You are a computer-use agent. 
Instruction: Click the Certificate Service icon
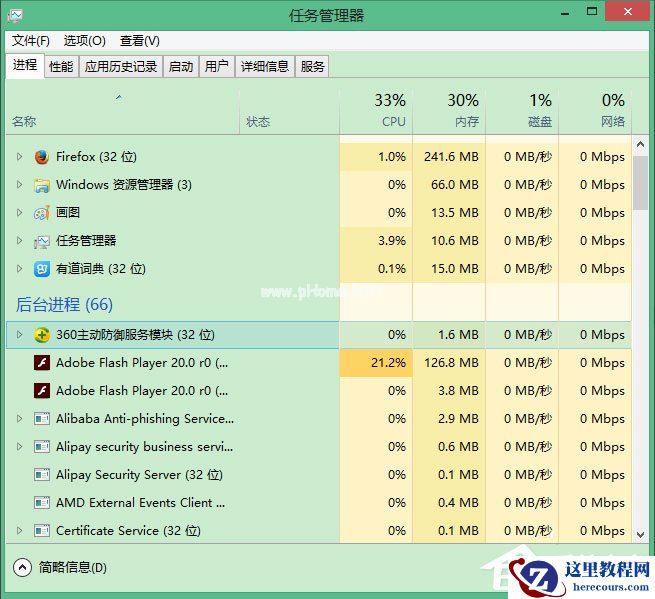(42, 530)
